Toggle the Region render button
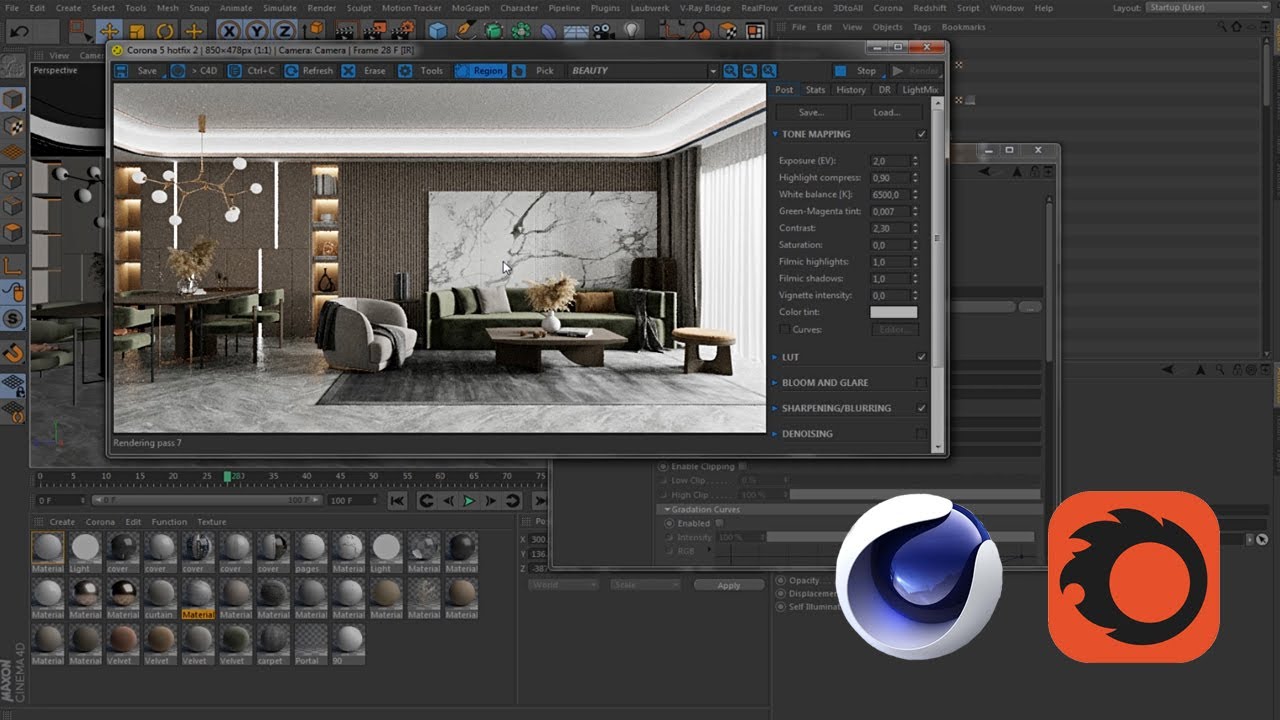Screen dimensions: 1280x720 point(480,71)
